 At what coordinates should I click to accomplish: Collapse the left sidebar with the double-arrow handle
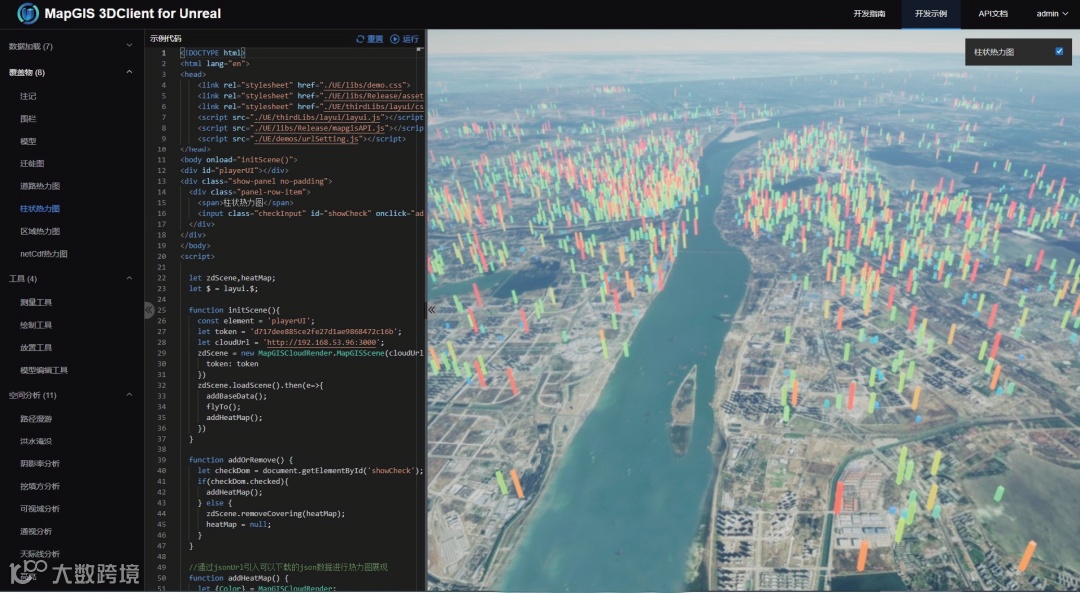click(149, 310)
